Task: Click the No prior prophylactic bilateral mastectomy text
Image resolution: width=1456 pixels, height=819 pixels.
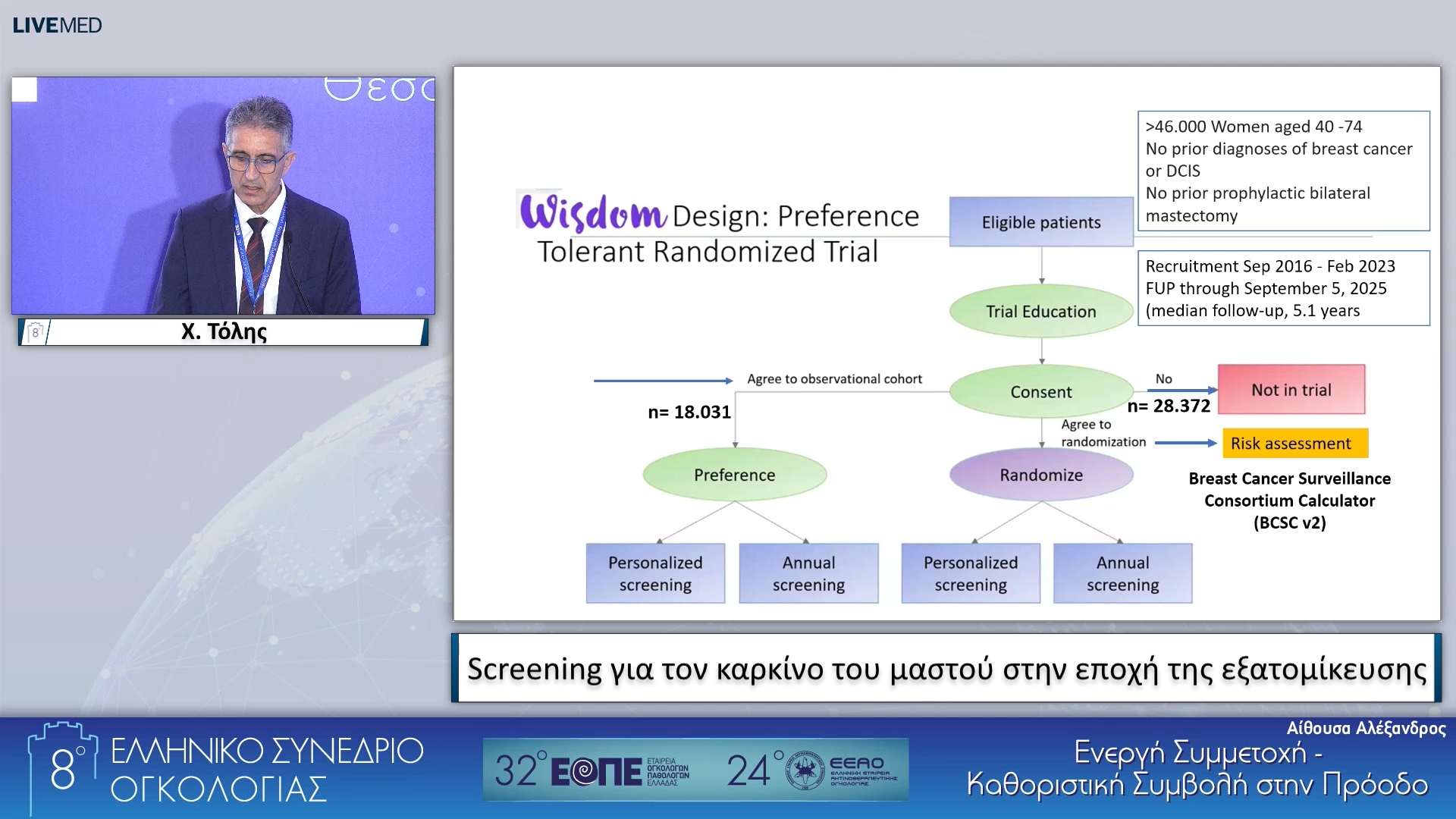Action: click(x=1258, y=205)
